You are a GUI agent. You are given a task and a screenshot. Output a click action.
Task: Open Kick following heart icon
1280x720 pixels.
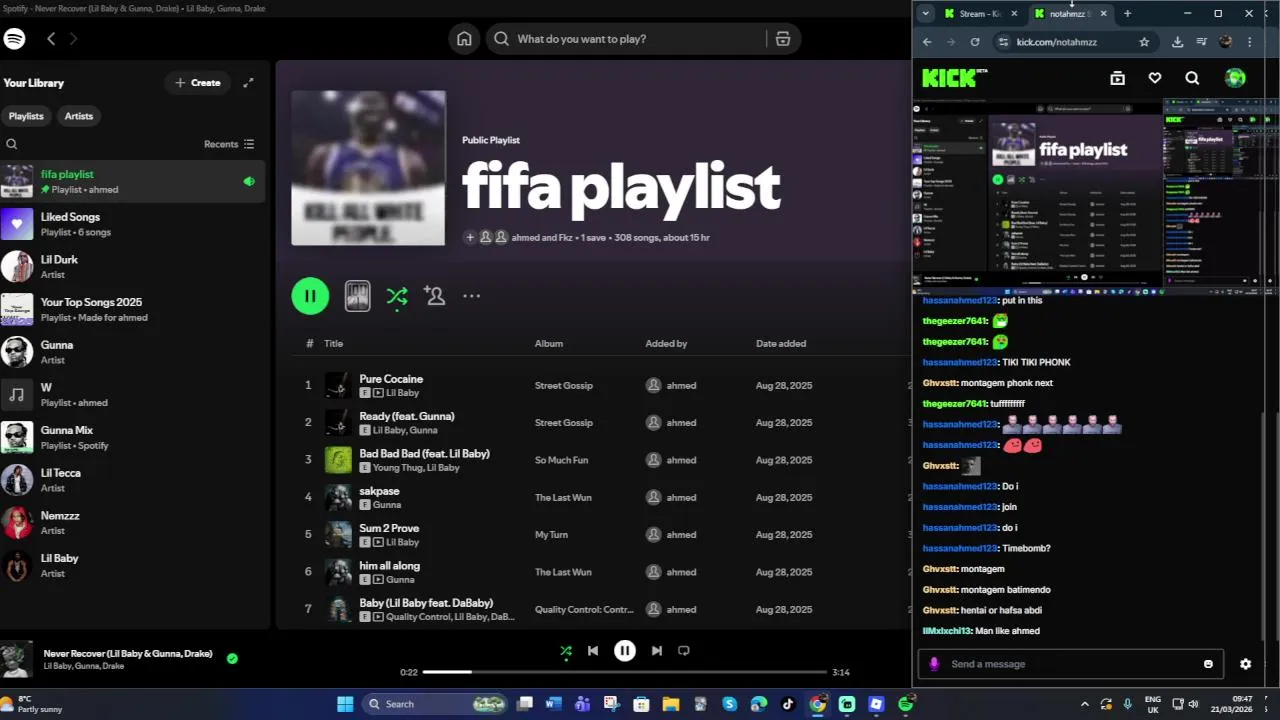click(x=1155, y=78)
